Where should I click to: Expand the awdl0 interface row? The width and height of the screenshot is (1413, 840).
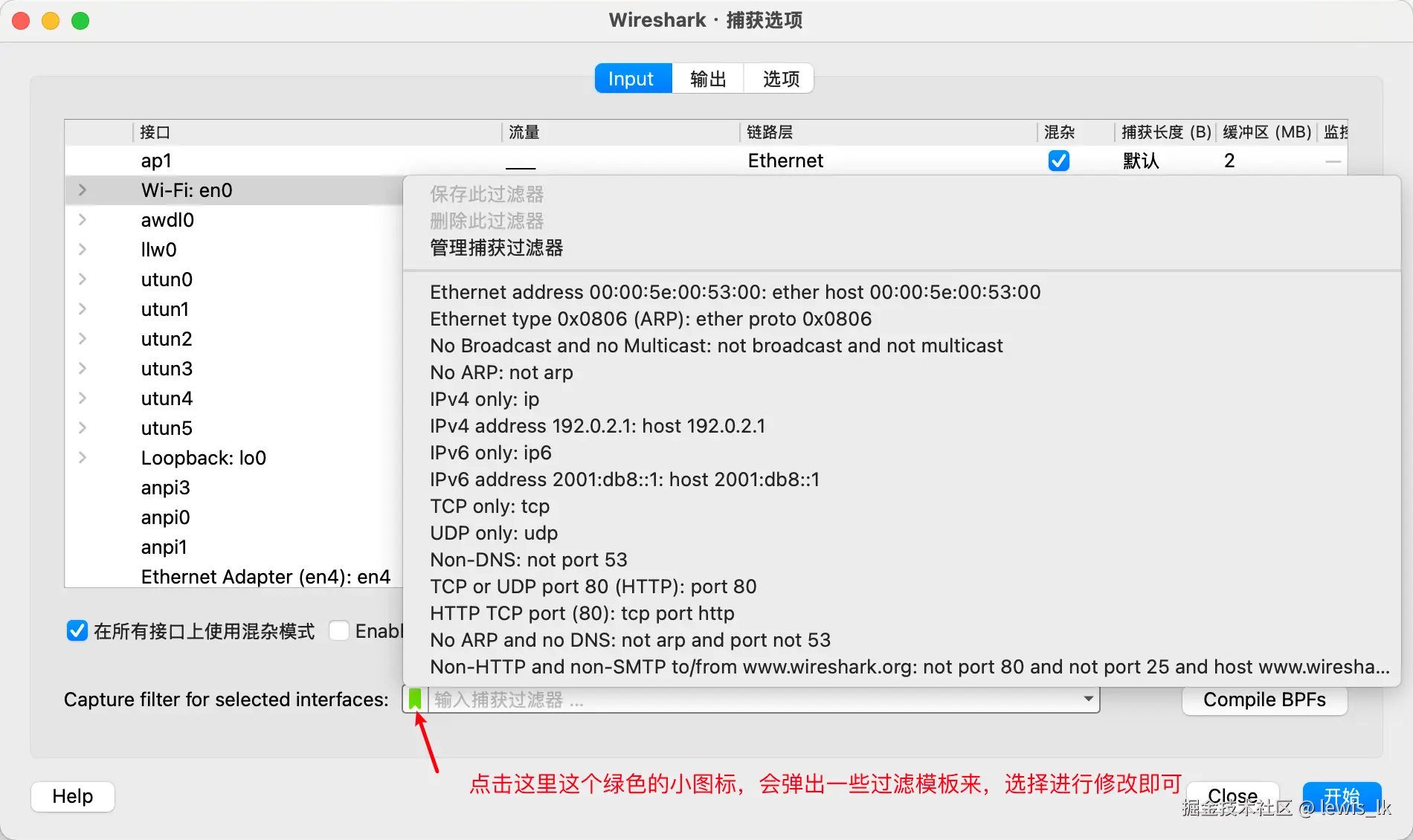click(x=83, y=220)
